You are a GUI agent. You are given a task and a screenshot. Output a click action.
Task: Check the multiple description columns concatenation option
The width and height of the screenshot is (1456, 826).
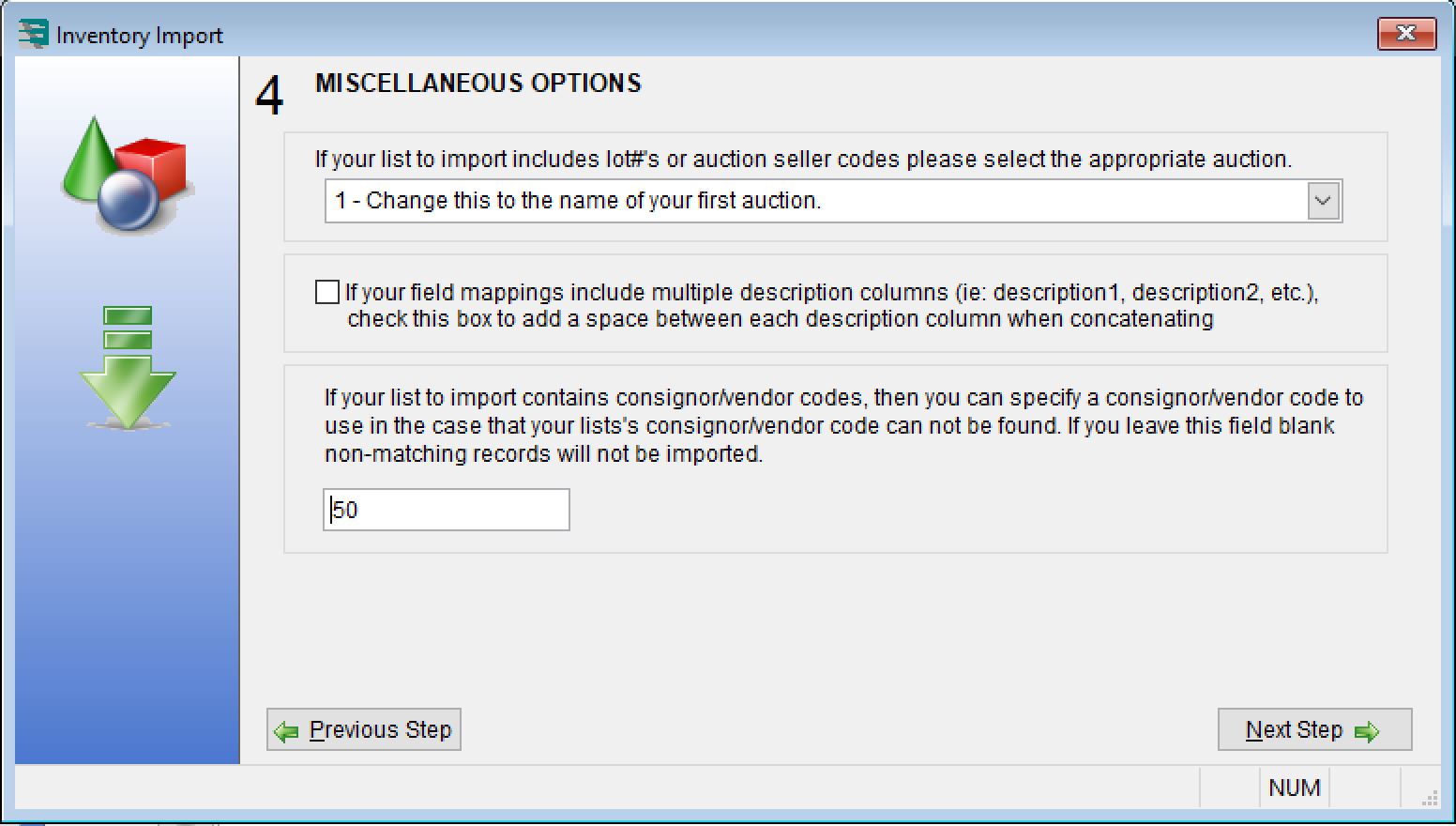tap(327, 292)
